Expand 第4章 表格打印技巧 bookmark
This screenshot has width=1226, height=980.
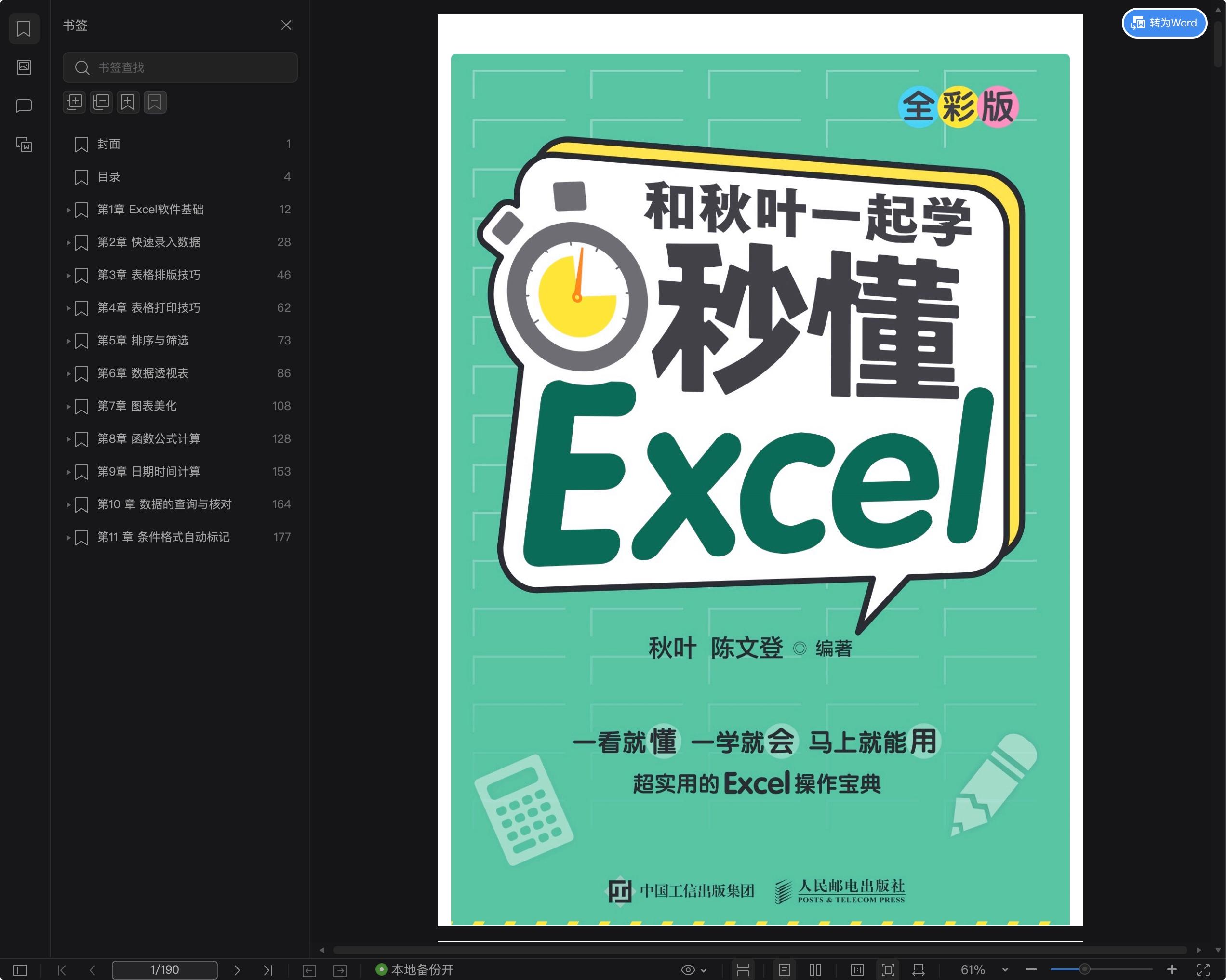point(68,308)
